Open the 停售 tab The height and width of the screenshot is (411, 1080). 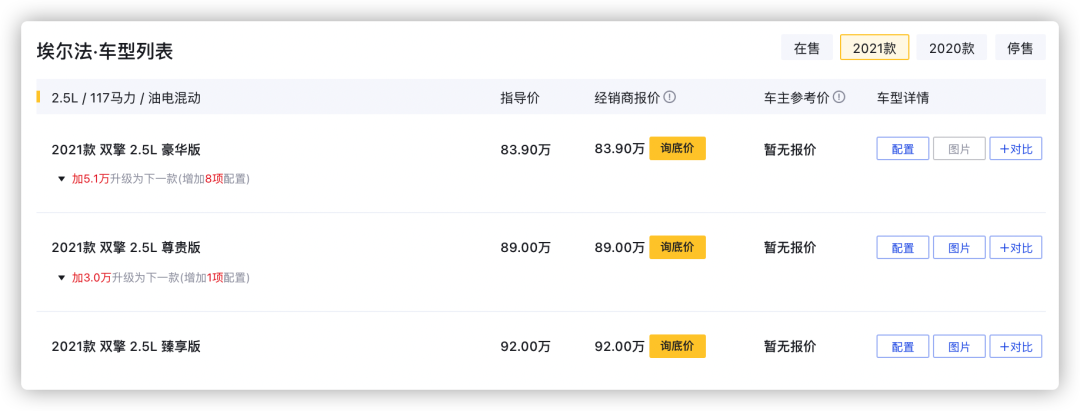[1020, 48]
